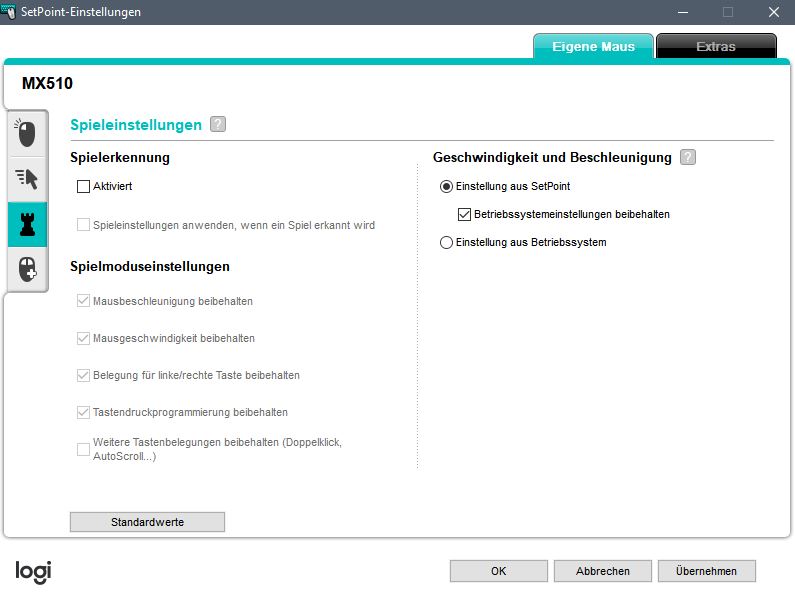
Task: Toggle Spieleinstellungen anwenden, wenn ein Spiel erkannt wird
Action: (x=83, y=225)
